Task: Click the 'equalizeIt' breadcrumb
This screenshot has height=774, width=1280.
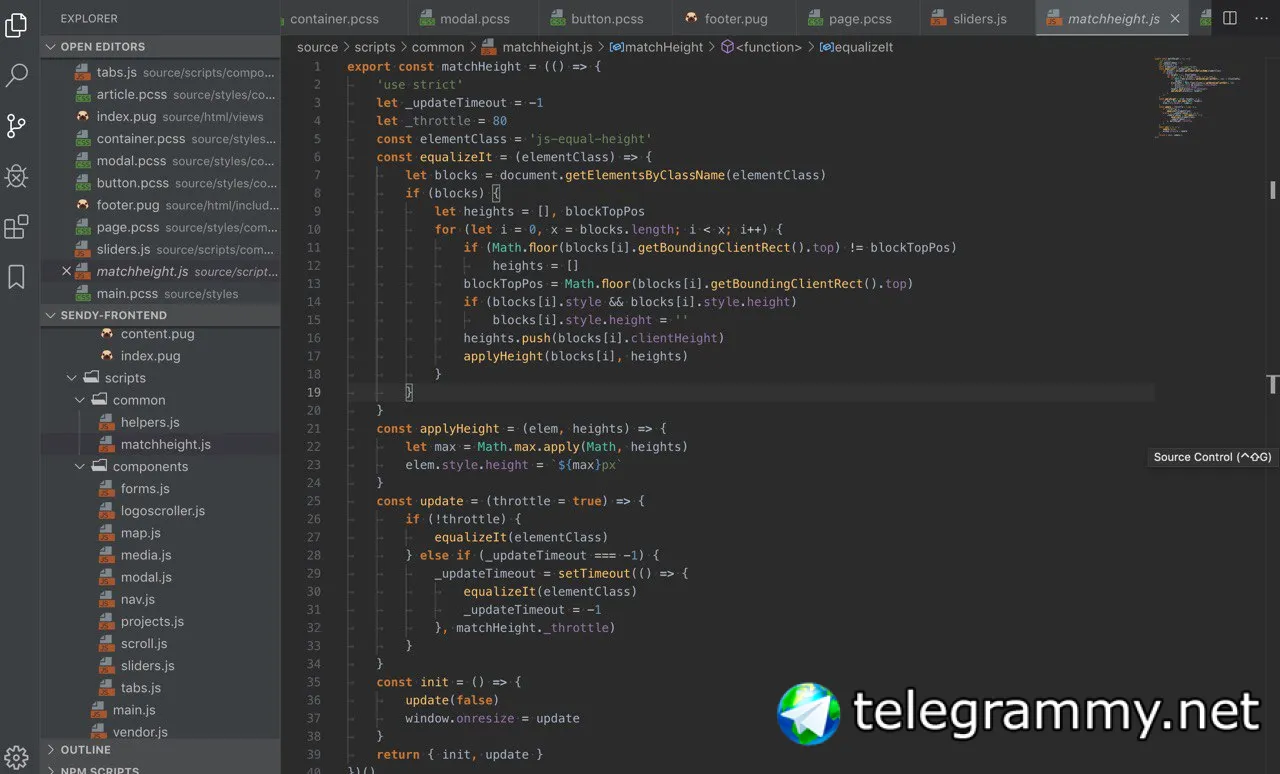Action: [856, 47]
